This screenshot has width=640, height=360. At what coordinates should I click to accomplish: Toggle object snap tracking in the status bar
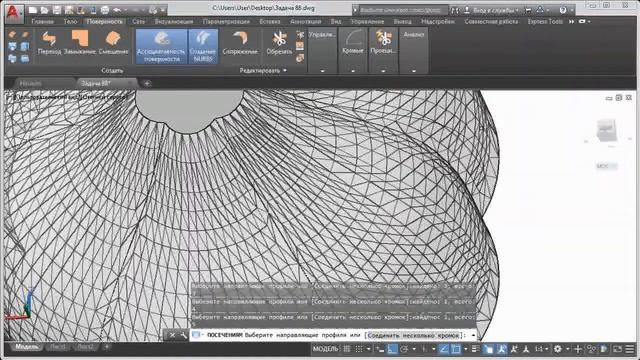444,349
